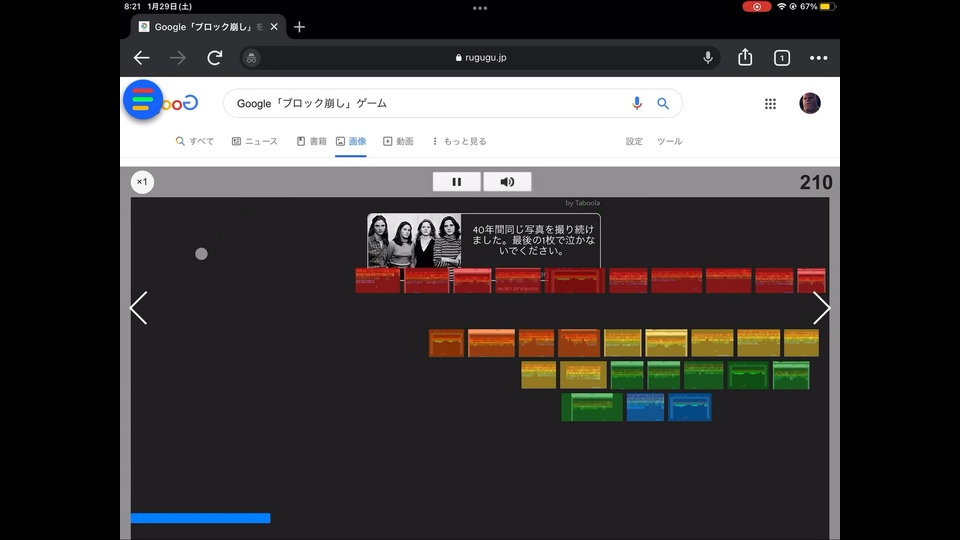Image resolution: width=960 pixels, height=540 pixels.
Task: Tap the iPad three-dot multitasking indicator
Action: pos(480,9)
